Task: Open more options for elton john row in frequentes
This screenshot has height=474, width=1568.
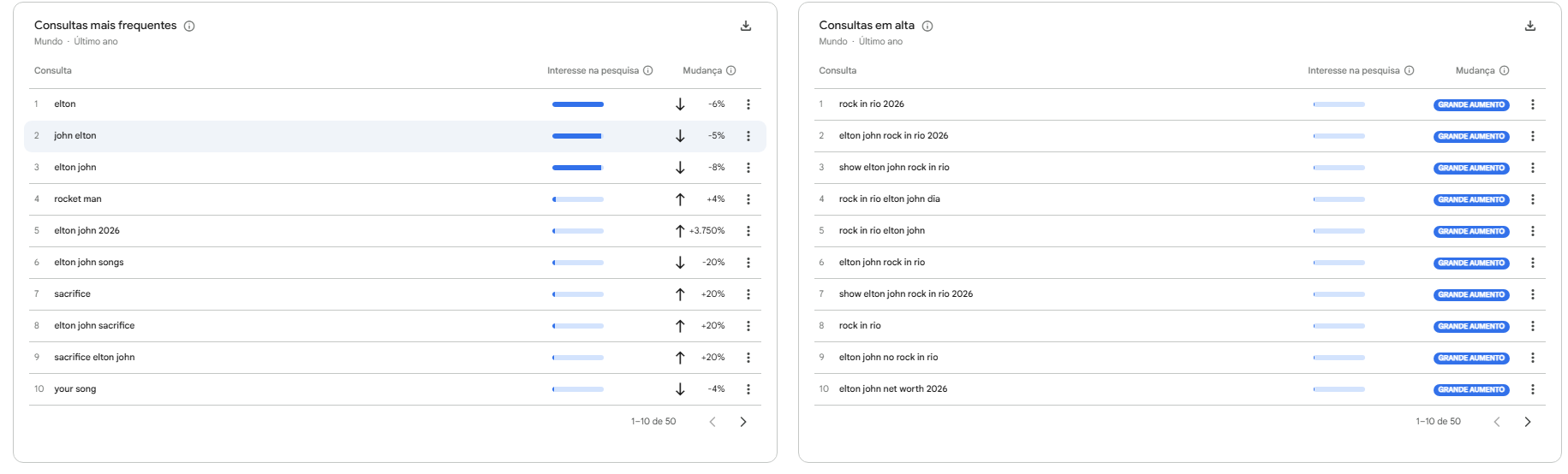Action: click(x=748, y=168)
